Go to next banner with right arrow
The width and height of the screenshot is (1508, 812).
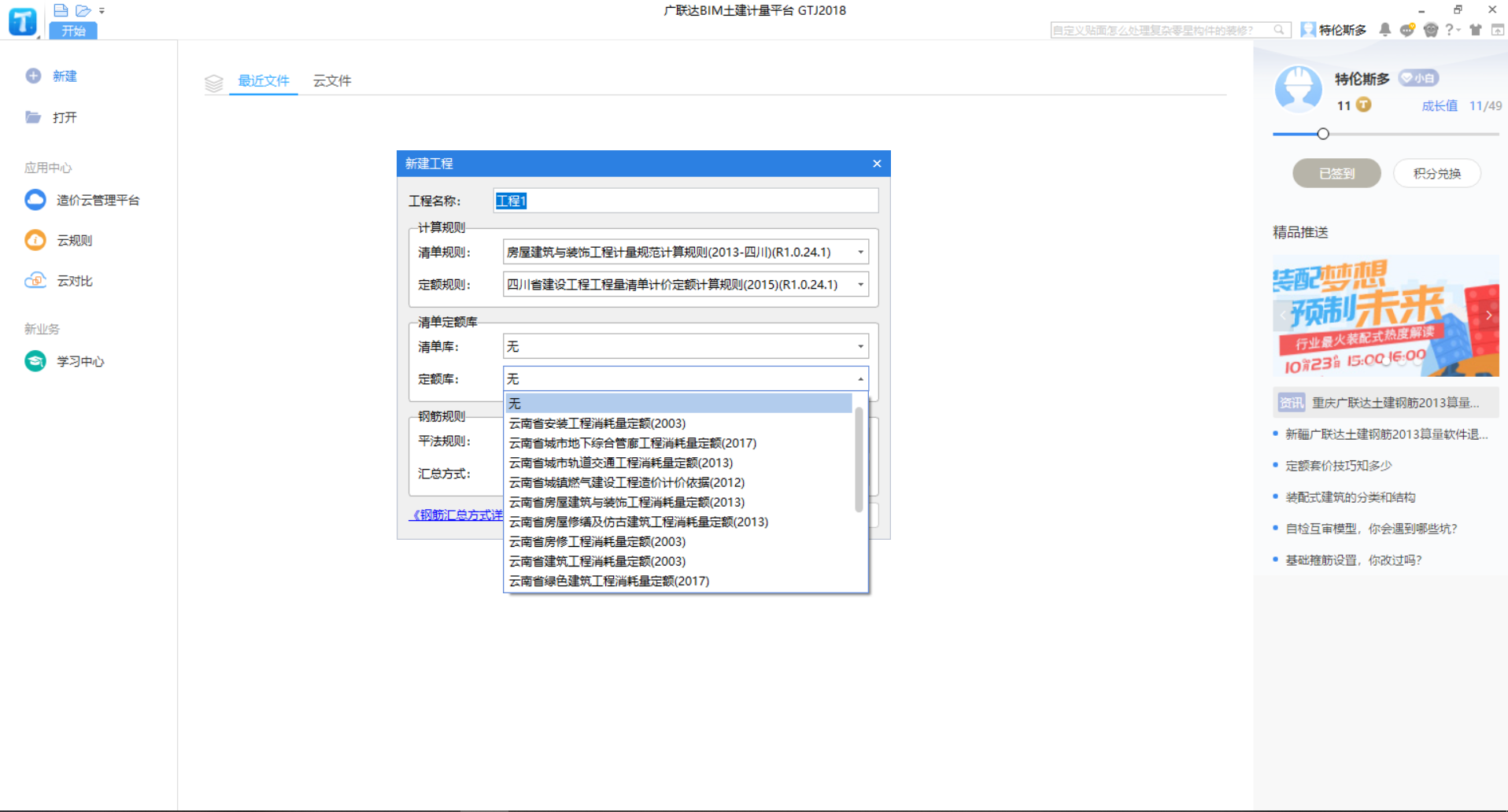coord(1489,316)
